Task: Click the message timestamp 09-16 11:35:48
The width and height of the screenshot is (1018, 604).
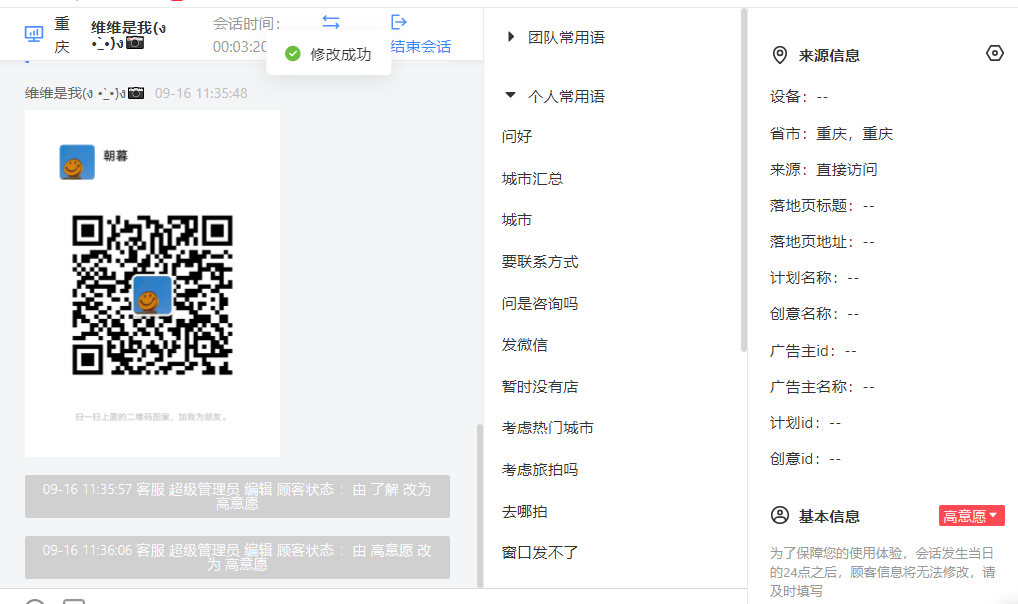Action: coord(201,93)
